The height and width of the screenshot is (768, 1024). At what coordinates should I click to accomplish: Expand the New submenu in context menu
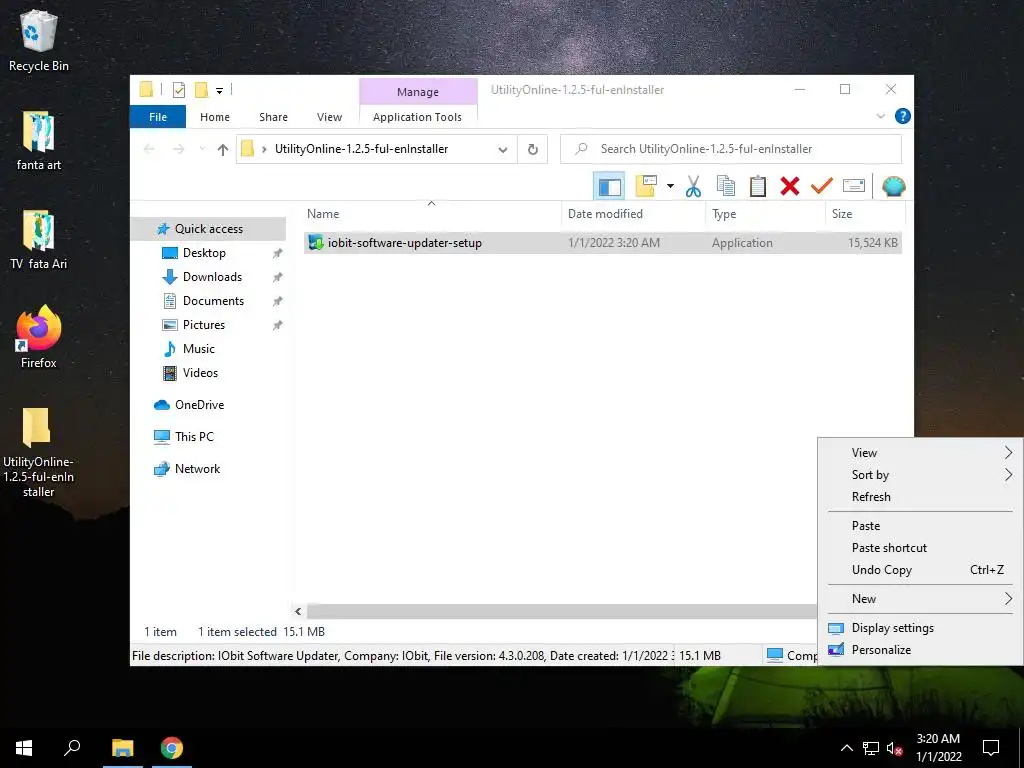tap(920, 599)
